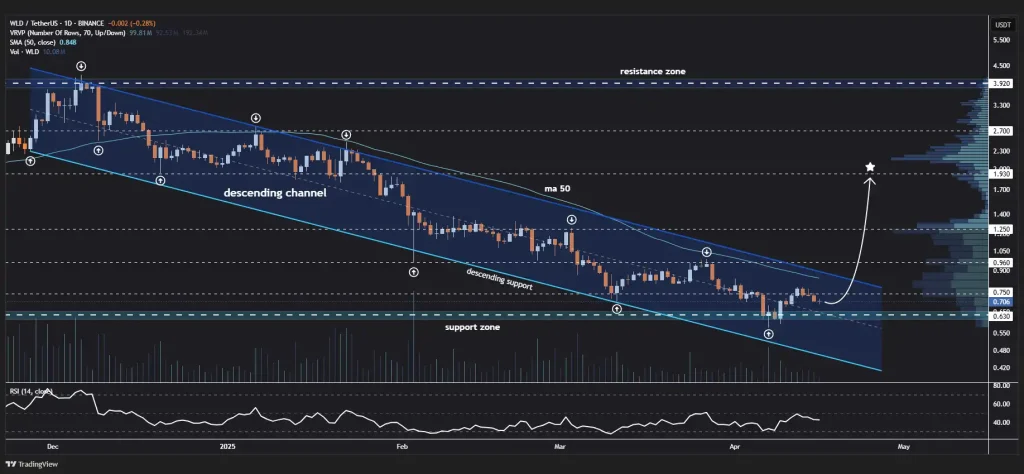Screen dimensions: 1024x474
Task: Select down-arrow marker above the December peak candle
Action: 80,66
